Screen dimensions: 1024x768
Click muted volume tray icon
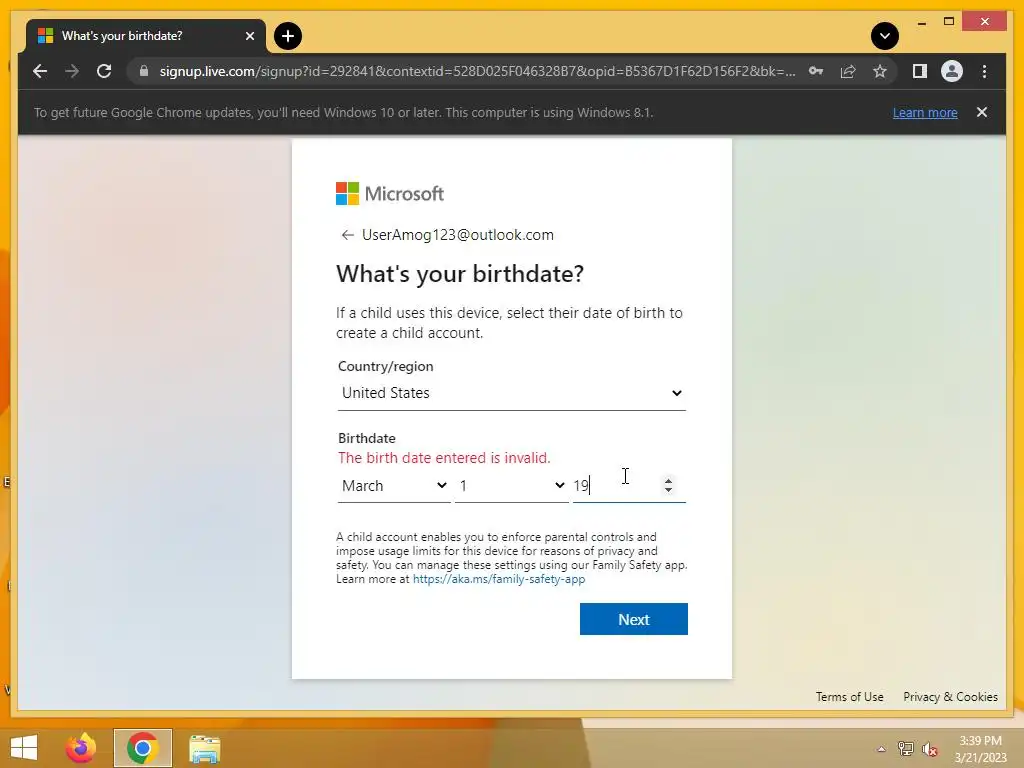929,749
